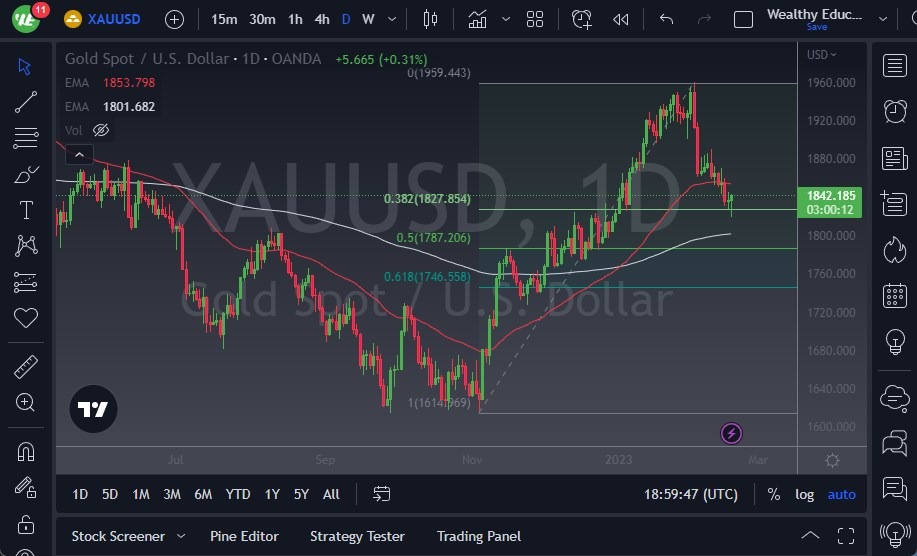This screenshot has height=556, width=917.
Task: Collapse the indicator legend
Action: pyautogui.click(x=79, y=155)
